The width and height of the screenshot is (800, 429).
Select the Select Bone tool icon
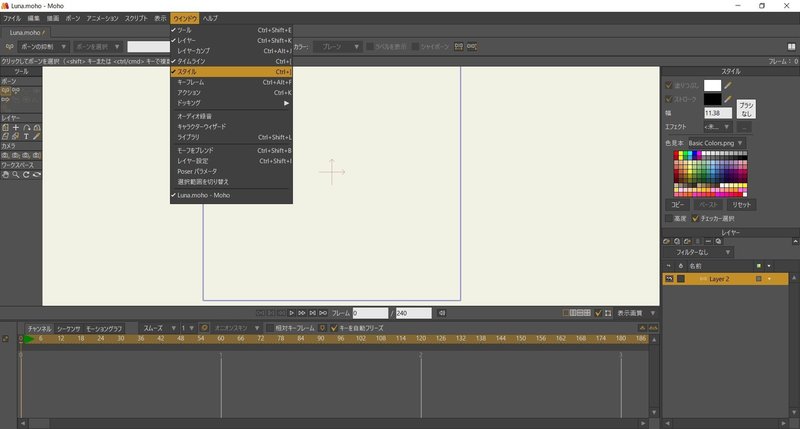pos(6,90)
